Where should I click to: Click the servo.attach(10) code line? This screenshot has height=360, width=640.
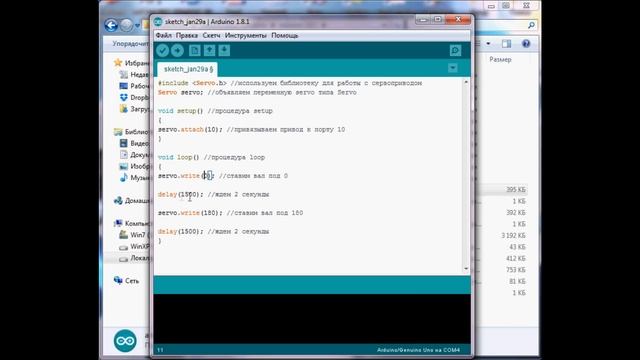tap(251, 130)
